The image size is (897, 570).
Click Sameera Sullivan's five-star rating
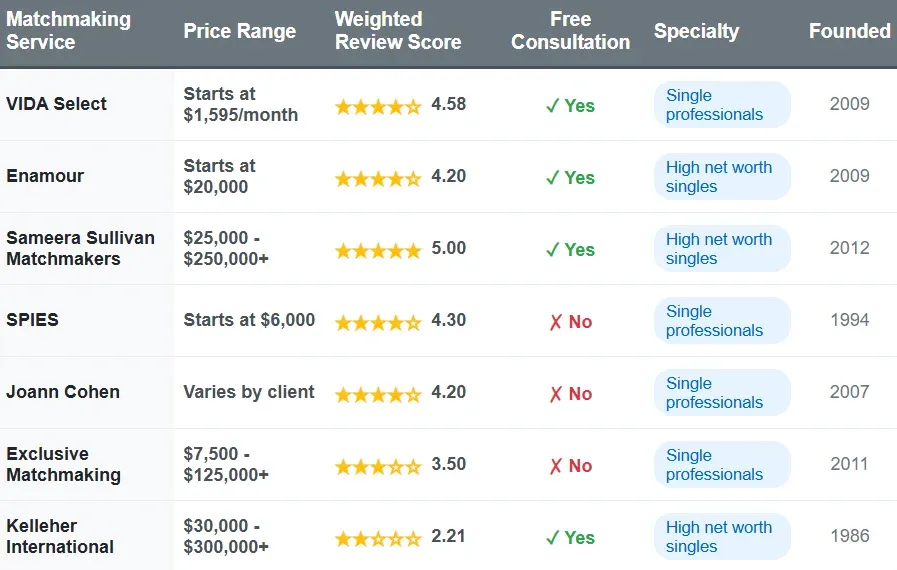[x=378, y=250]
